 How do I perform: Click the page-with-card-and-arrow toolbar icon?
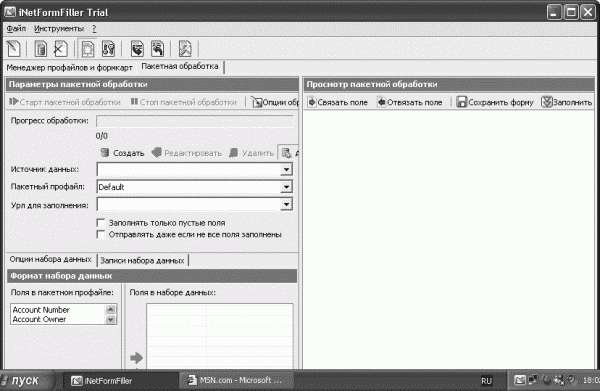(137, 49)
